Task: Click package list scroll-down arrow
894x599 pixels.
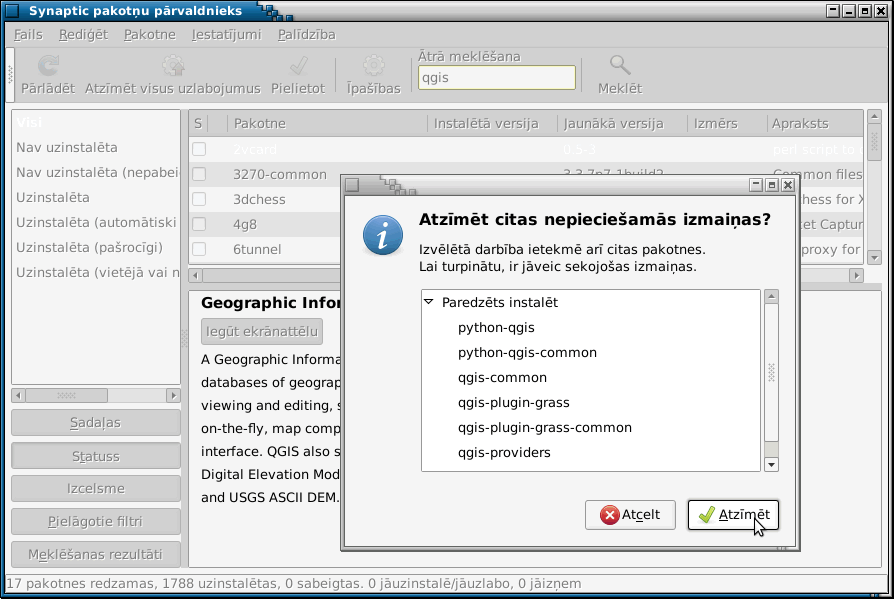Action: coord(874,258)
